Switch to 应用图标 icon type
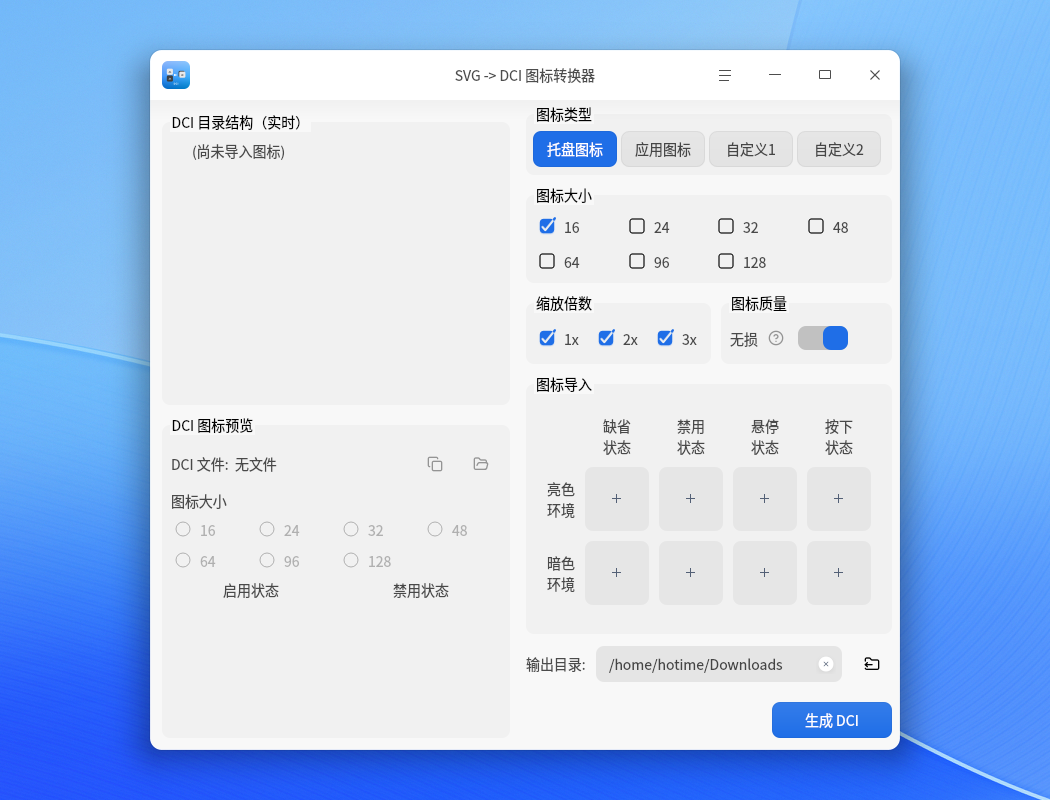This screenshot has width=1050, height=800. pos(663,149)
